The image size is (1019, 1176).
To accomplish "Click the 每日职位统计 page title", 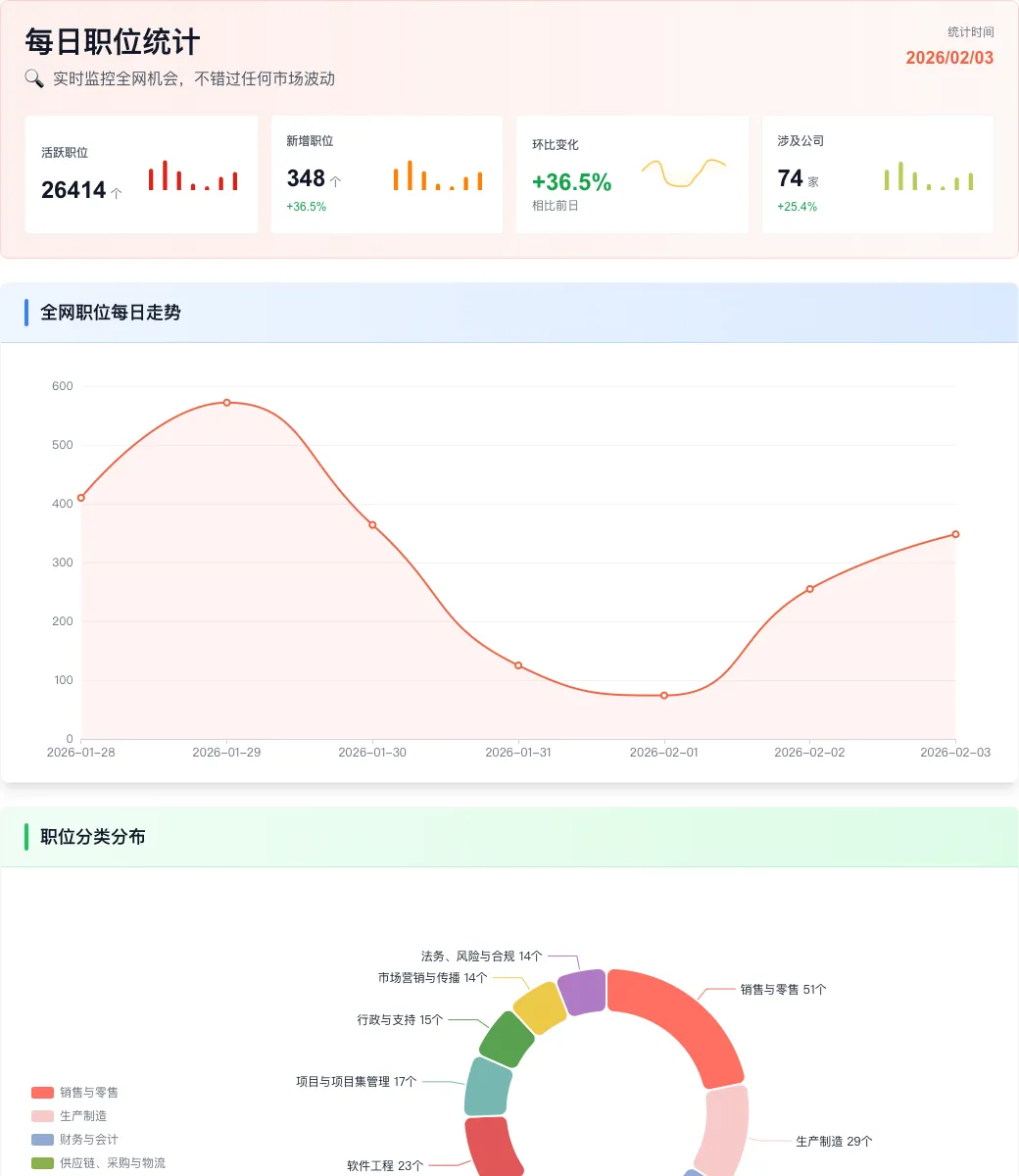I will (113, 42).
